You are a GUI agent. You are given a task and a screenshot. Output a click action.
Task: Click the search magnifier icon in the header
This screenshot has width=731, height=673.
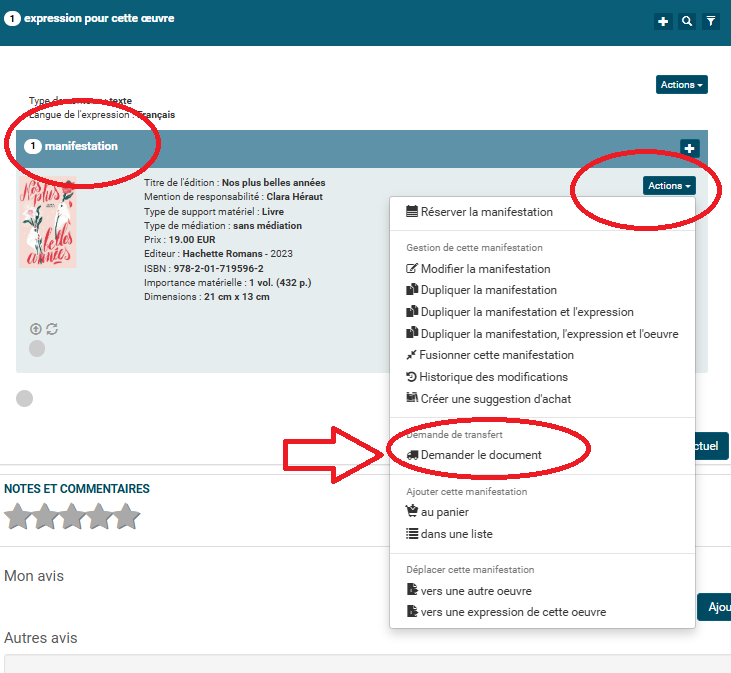tap(687, 21)
